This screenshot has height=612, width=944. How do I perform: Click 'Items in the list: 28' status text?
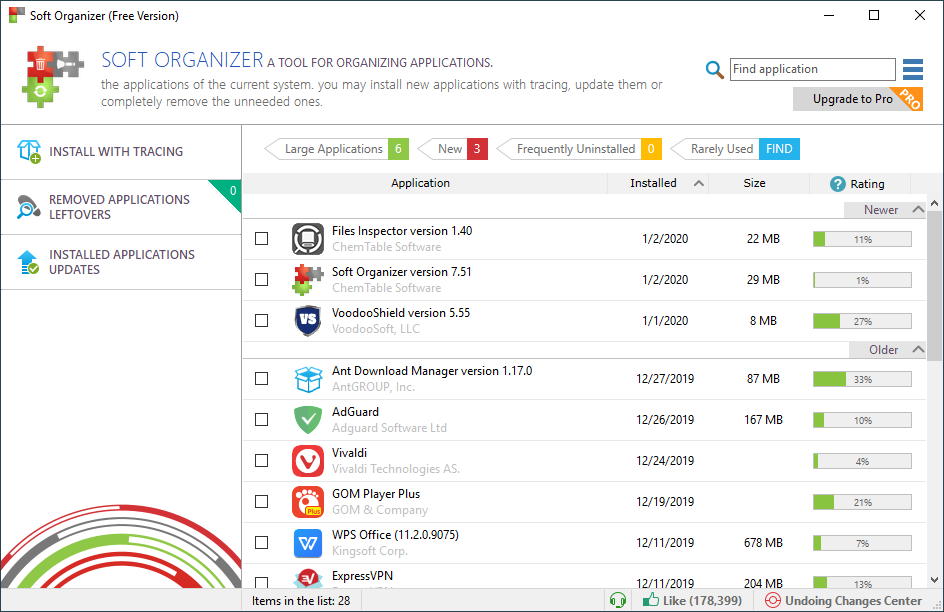[301, 601]
